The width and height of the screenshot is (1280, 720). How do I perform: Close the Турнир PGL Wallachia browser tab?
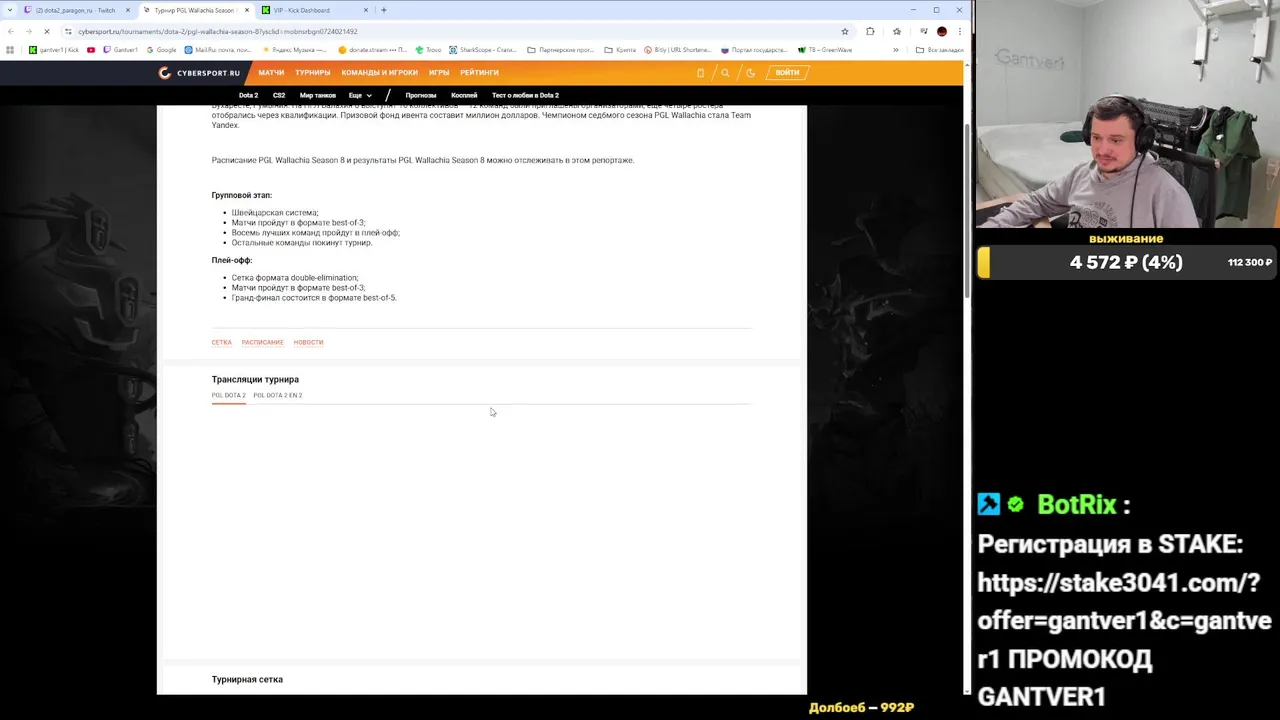pyautogui.click(x=246, y=10)
